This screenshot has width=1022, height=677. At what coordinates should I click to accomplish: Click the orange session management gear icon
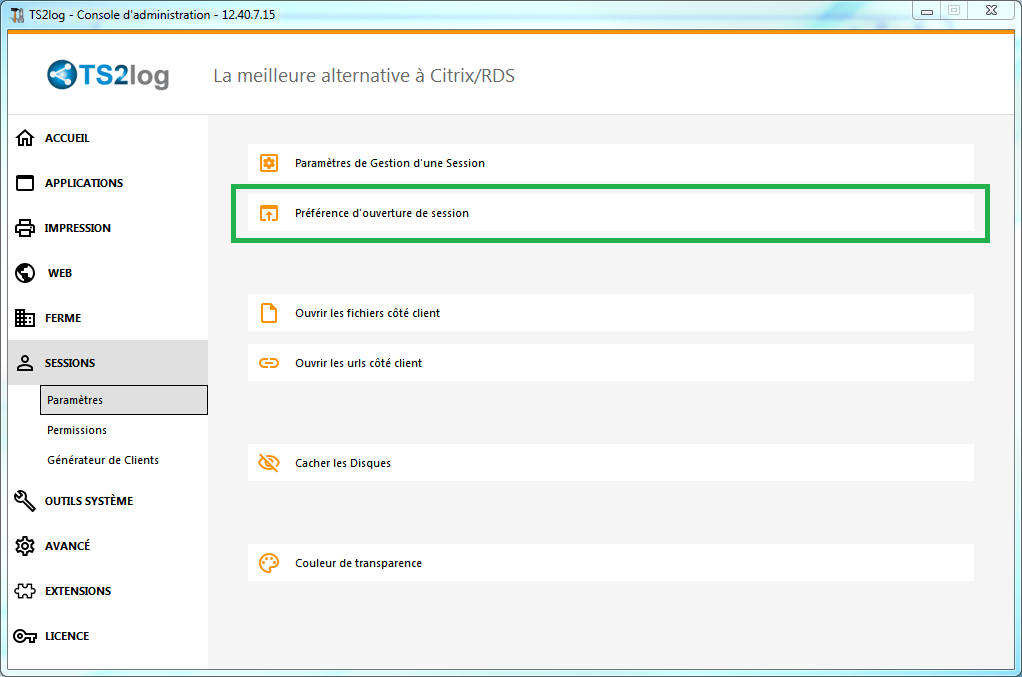269,163
